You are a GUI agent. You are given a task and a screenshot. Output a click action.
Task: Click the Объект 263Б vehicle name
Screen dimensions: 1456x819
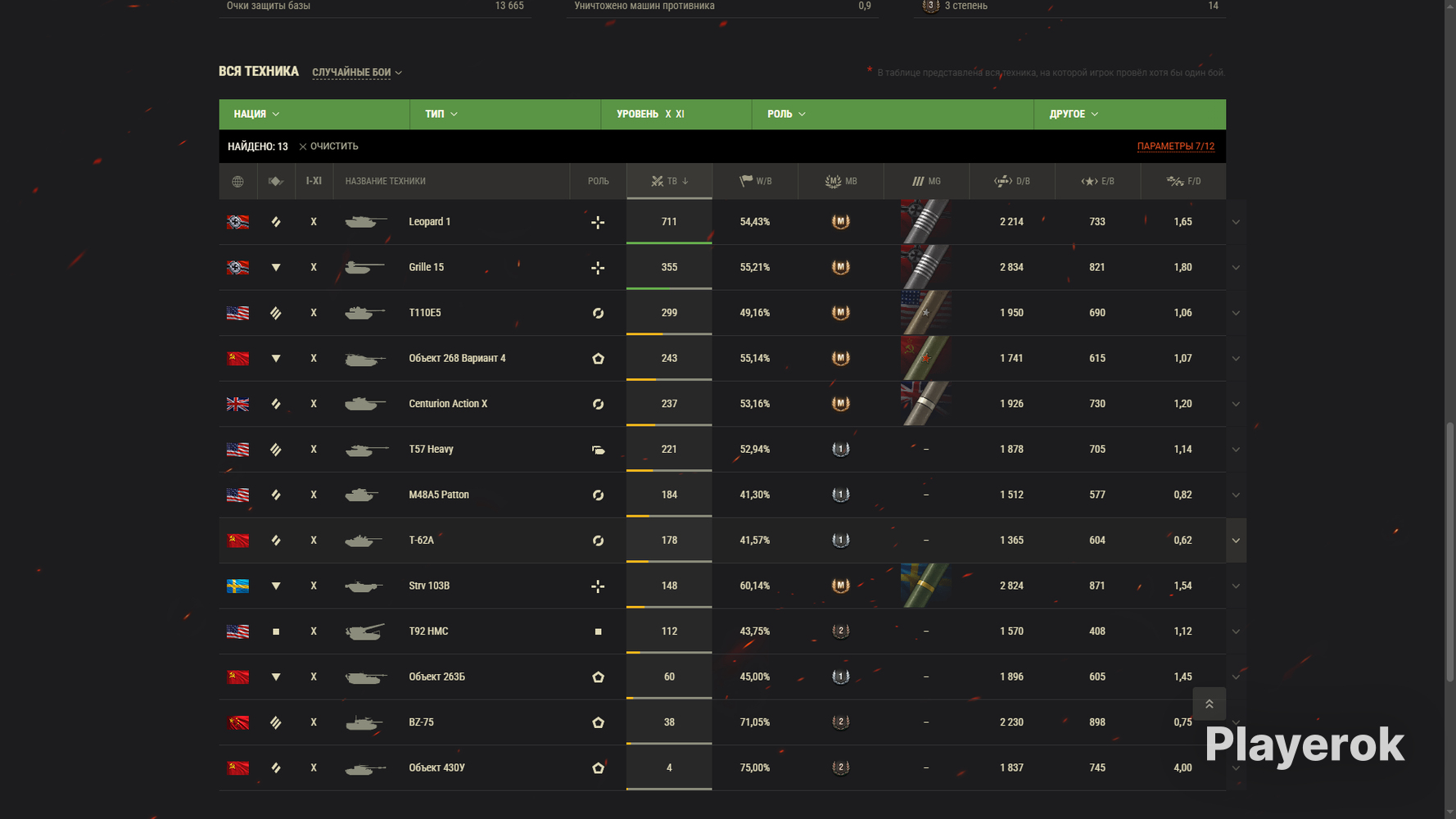tap(436, 677)
